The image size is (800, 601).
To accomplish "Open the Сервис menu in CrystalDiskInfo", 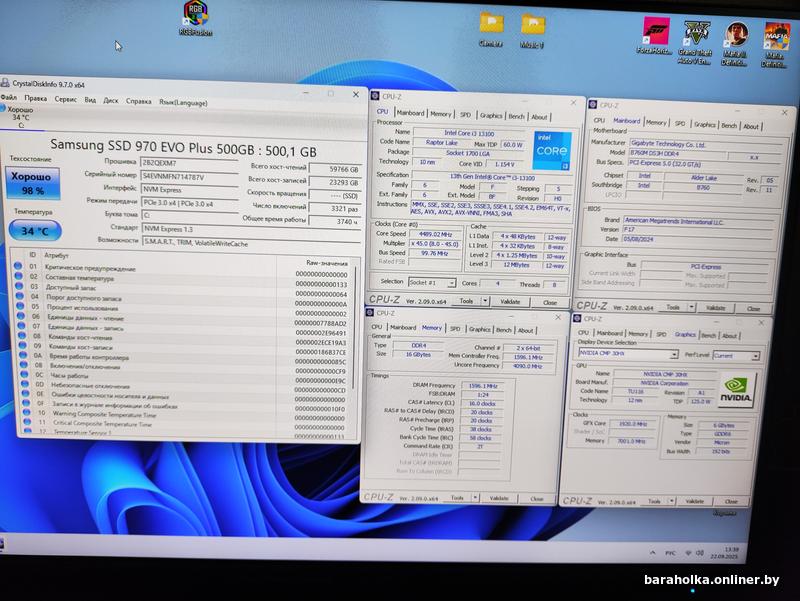I will 65,101.
